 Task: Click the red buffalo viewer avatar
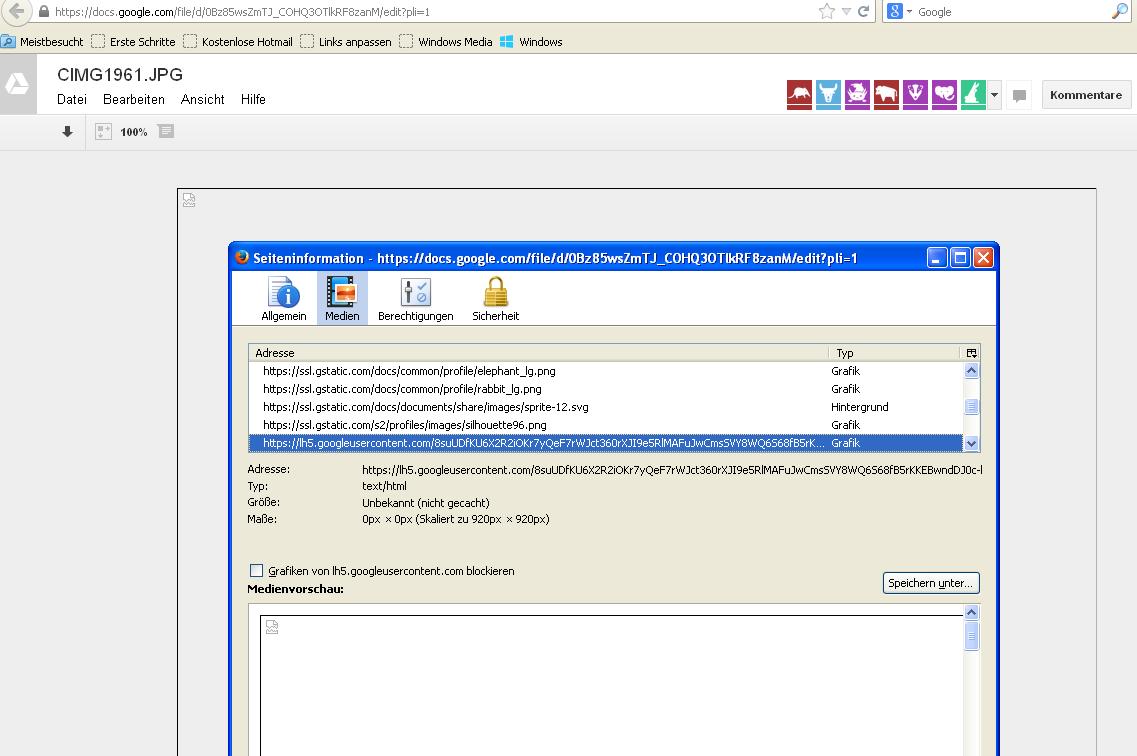(x=886, y=95)
